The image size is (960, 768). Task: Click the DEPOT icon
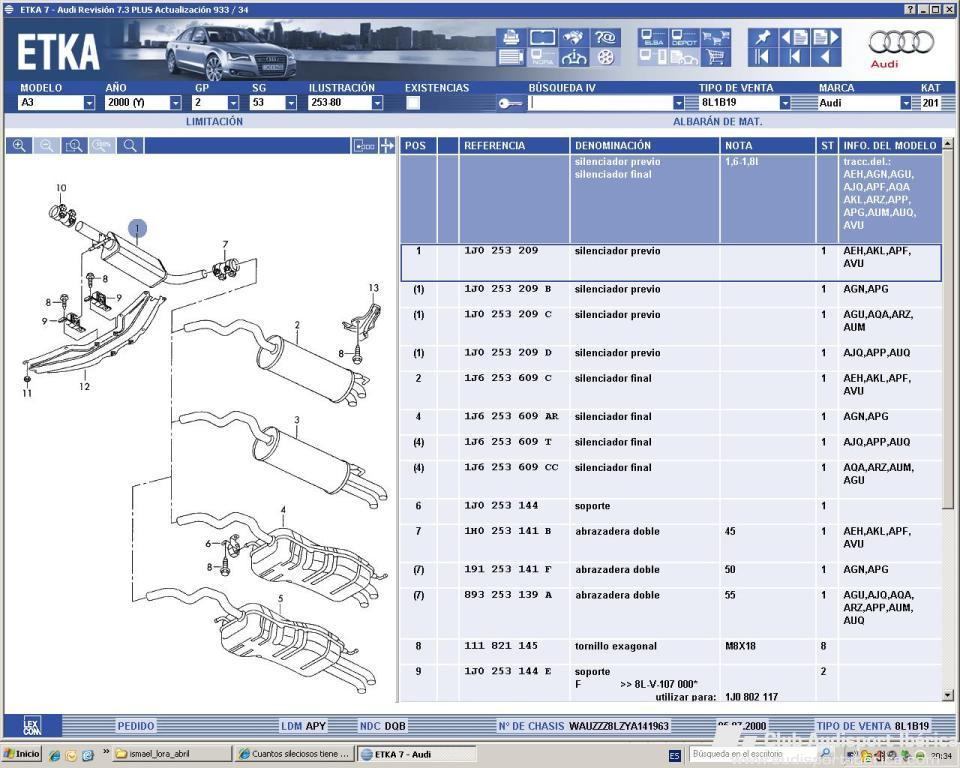(x=684, y=38)
